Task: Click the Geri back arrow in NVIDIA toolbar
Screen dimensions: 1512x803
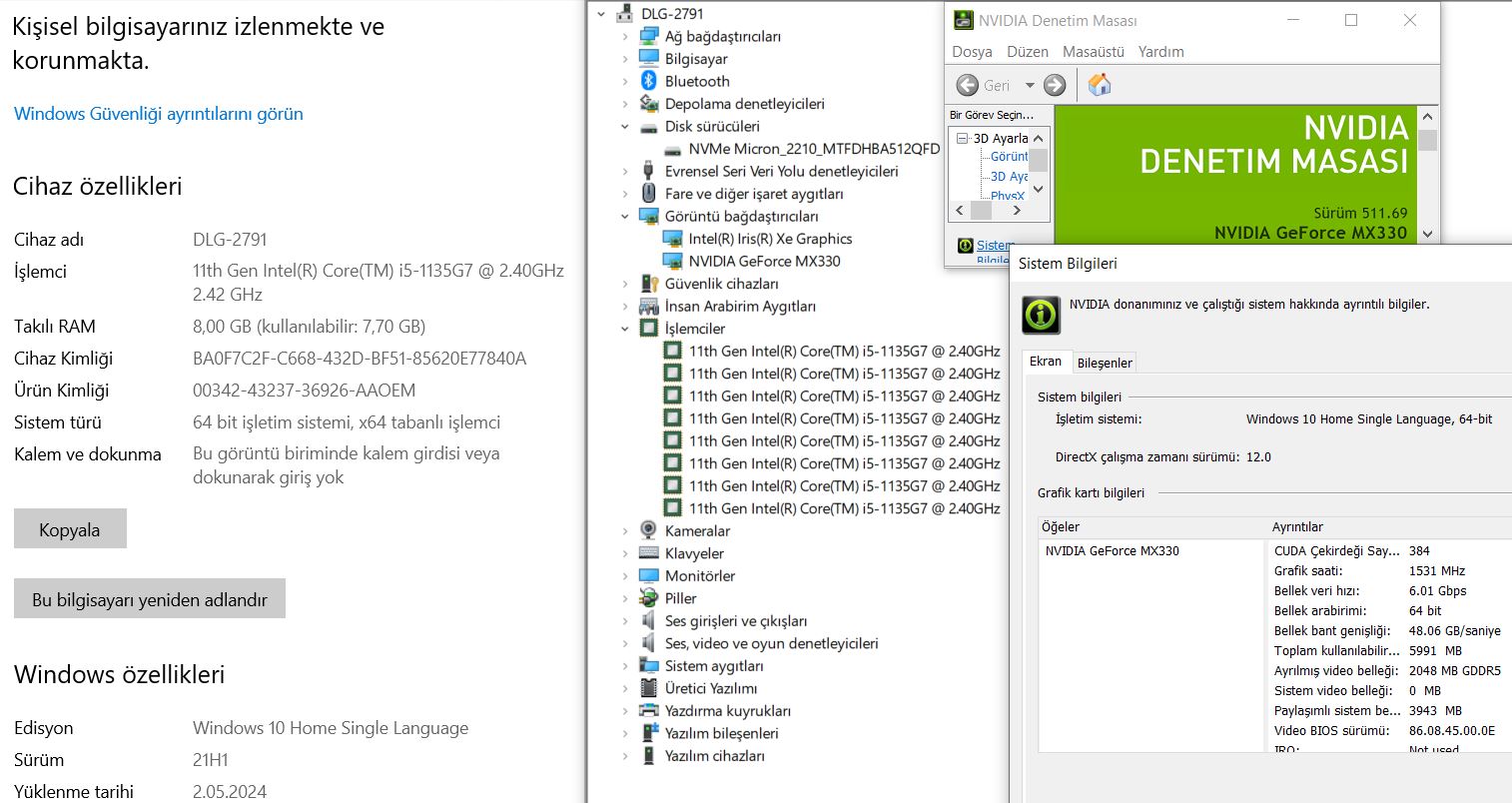Action: click(x=967, y=85)
